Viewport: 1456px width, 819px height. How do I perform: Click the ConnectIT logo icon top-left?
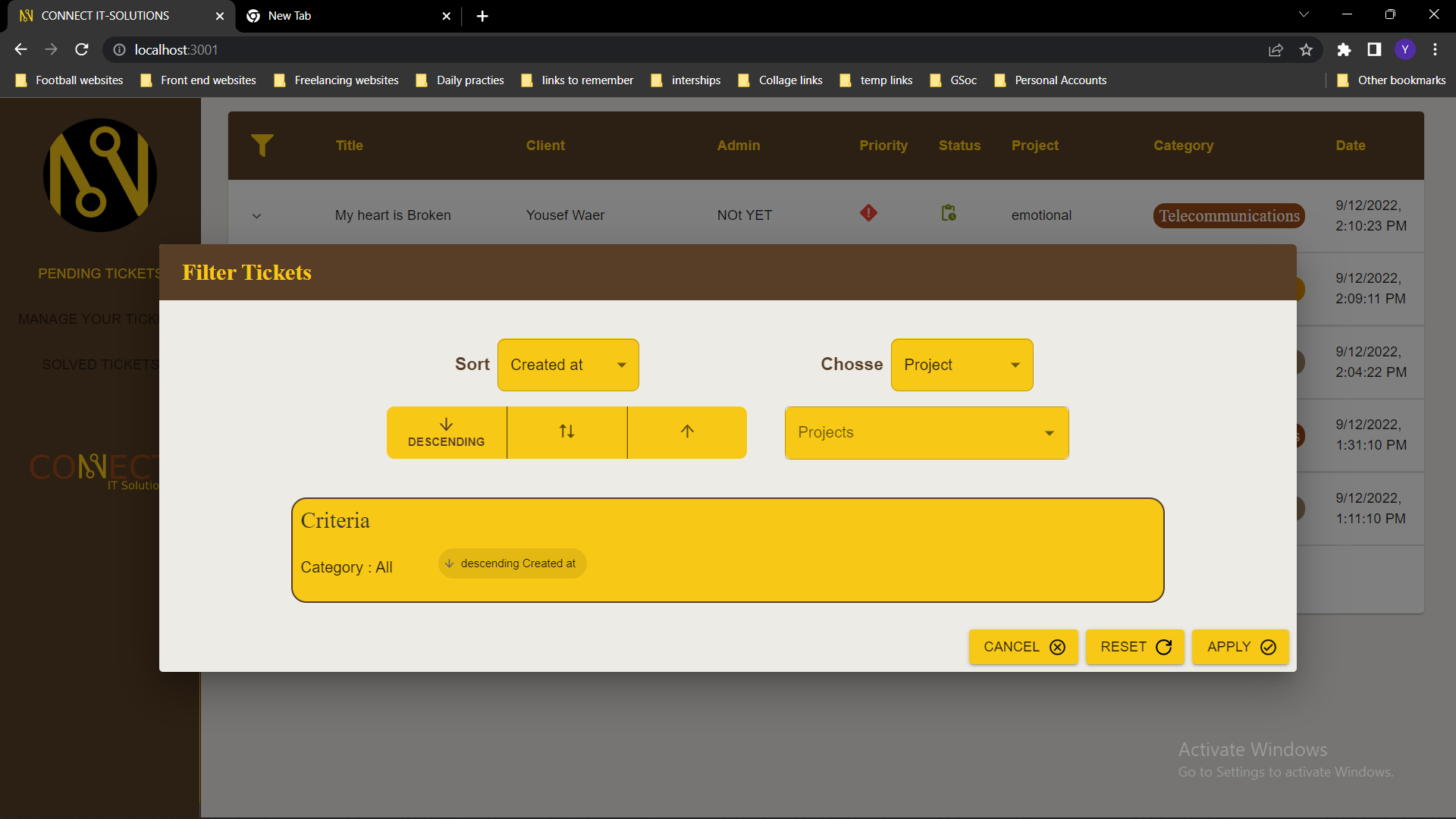pos(100,176)
